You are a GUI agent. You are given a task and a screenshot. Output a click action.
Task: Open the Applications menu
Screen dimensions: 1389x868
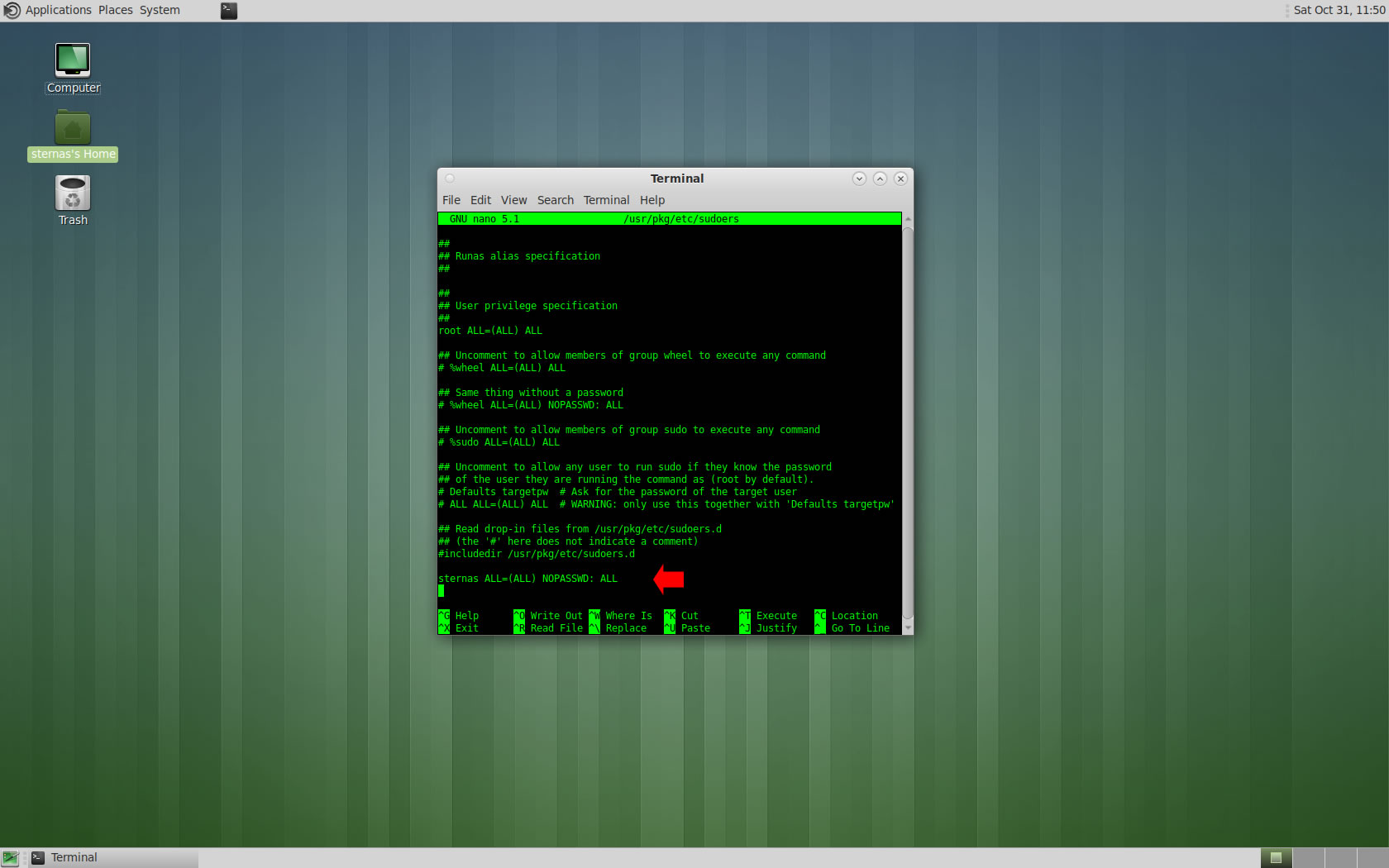[x=58, y=10]
